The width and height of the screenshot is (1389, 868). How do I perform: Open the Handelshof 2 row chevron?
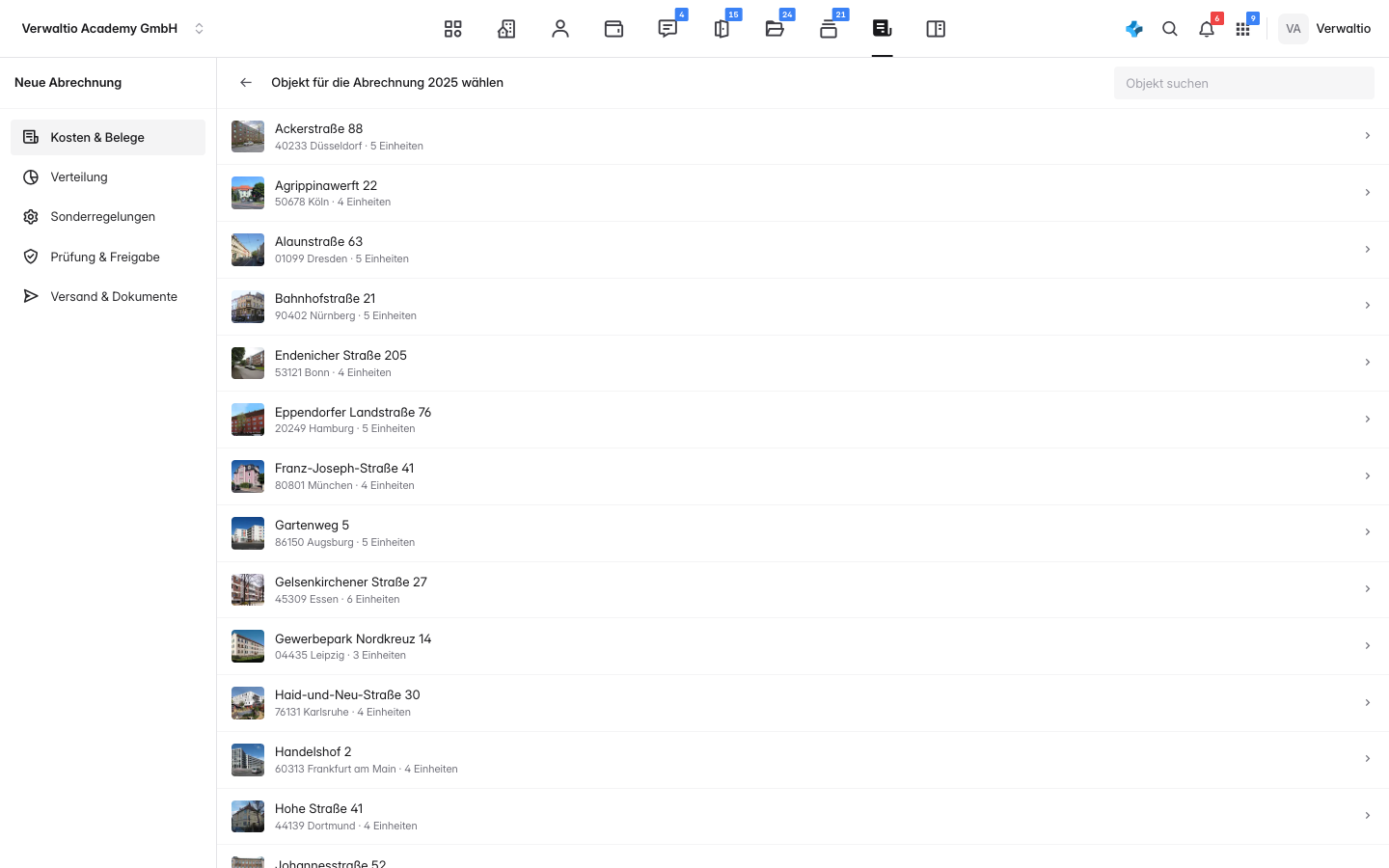[x=1368, y=759]
